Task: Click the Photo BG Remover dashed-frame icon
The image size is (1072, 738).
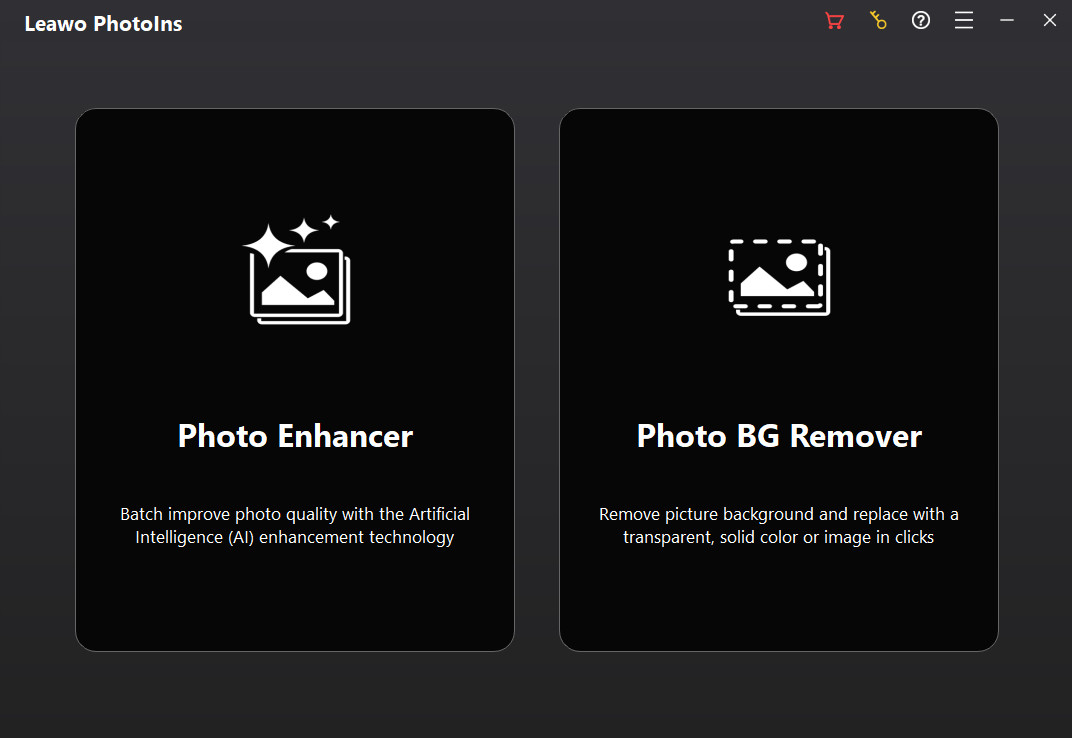Action: coord(779,277)
